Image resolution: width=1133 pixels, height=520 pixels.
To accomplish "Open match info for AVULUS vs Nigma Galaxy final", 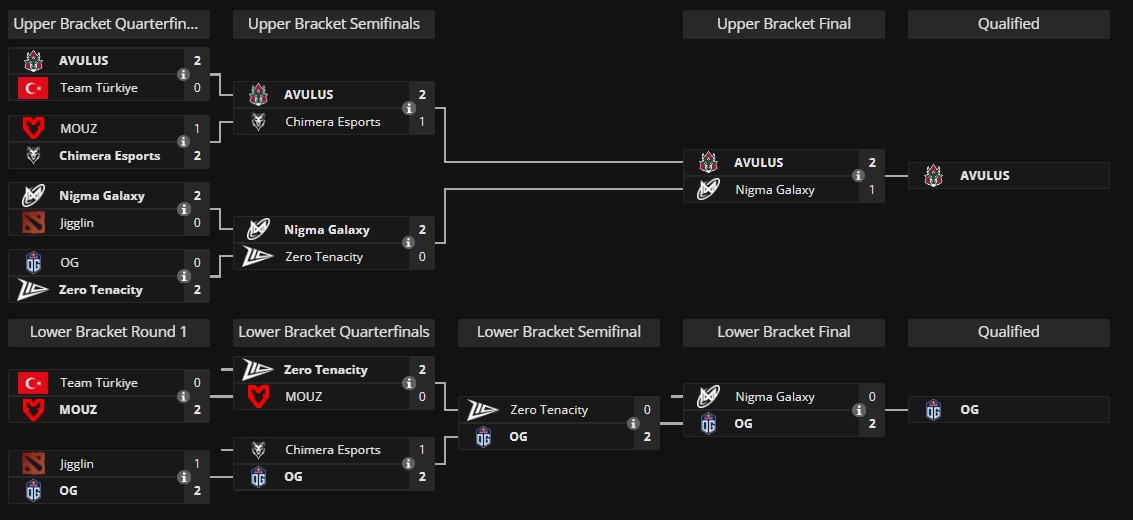I will tap(858, 176).
